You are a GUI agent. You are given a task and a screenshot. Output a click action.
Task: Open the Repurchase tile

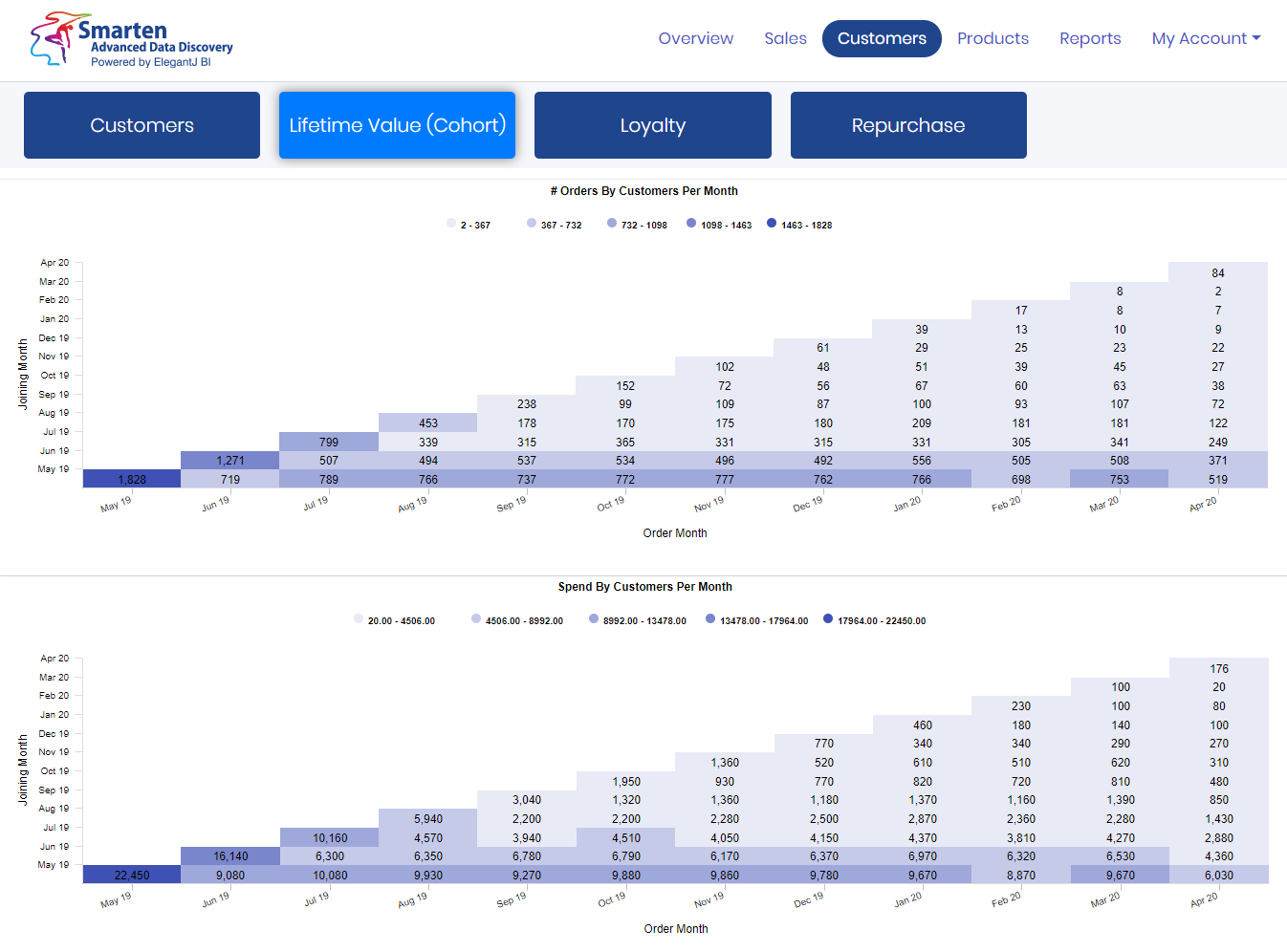[908, 125]
